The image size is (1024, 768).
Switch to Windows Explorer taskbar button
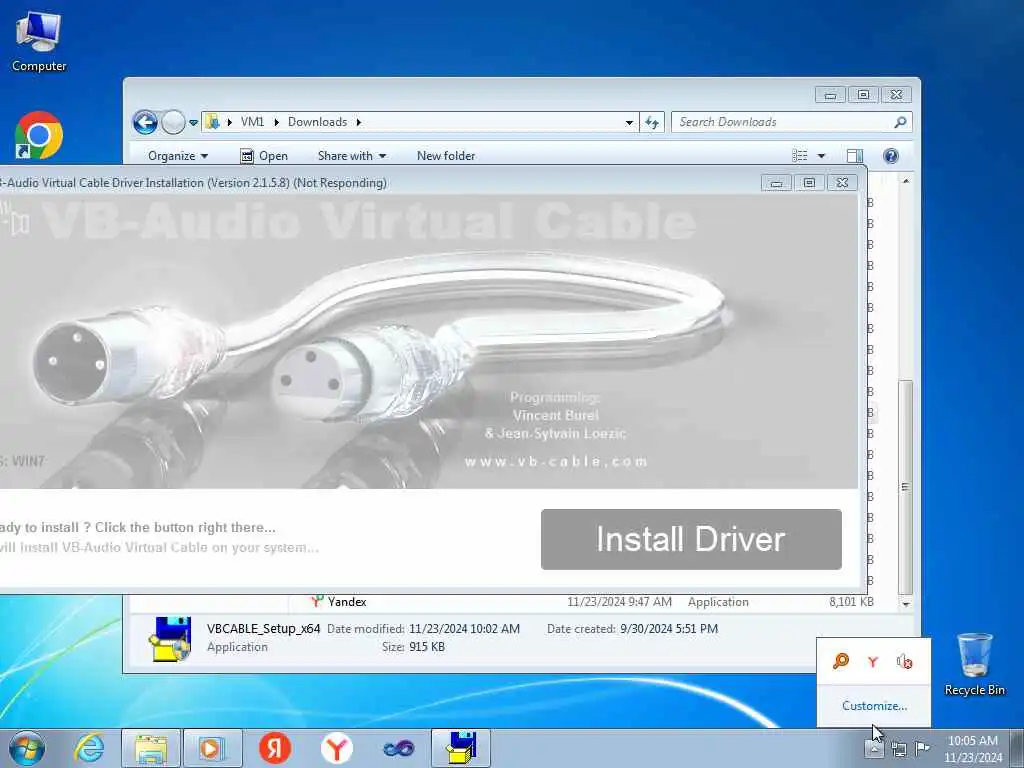(x=151, y=748)
